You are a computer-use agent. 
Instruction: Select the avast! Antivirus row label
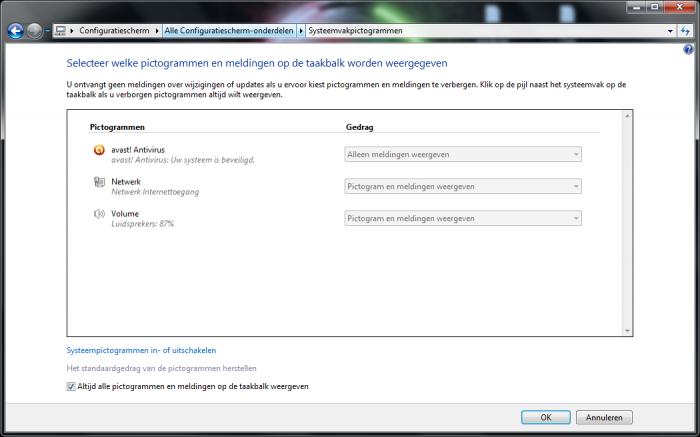pyautogui.click(x=138, y=150)
